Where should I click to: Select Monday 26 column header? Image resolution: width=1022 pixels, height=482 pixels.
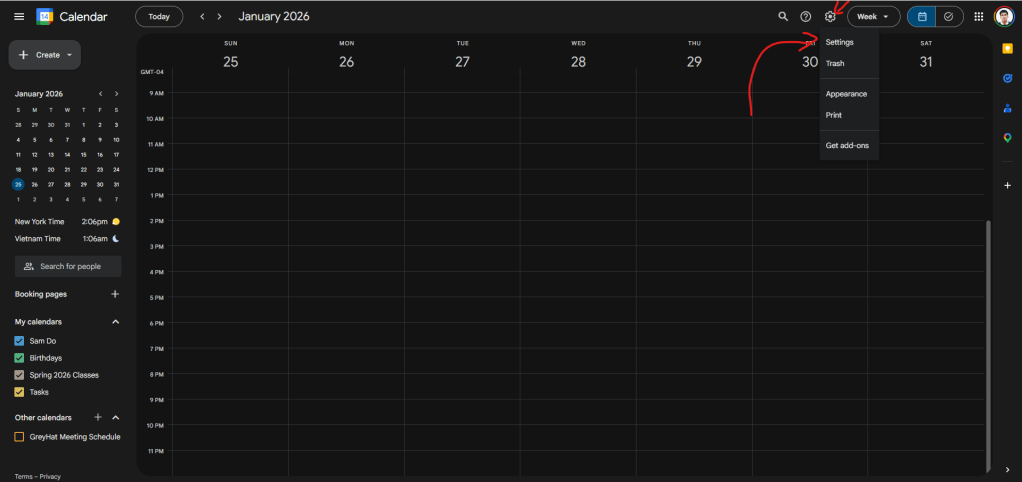(x=346, y=55)
